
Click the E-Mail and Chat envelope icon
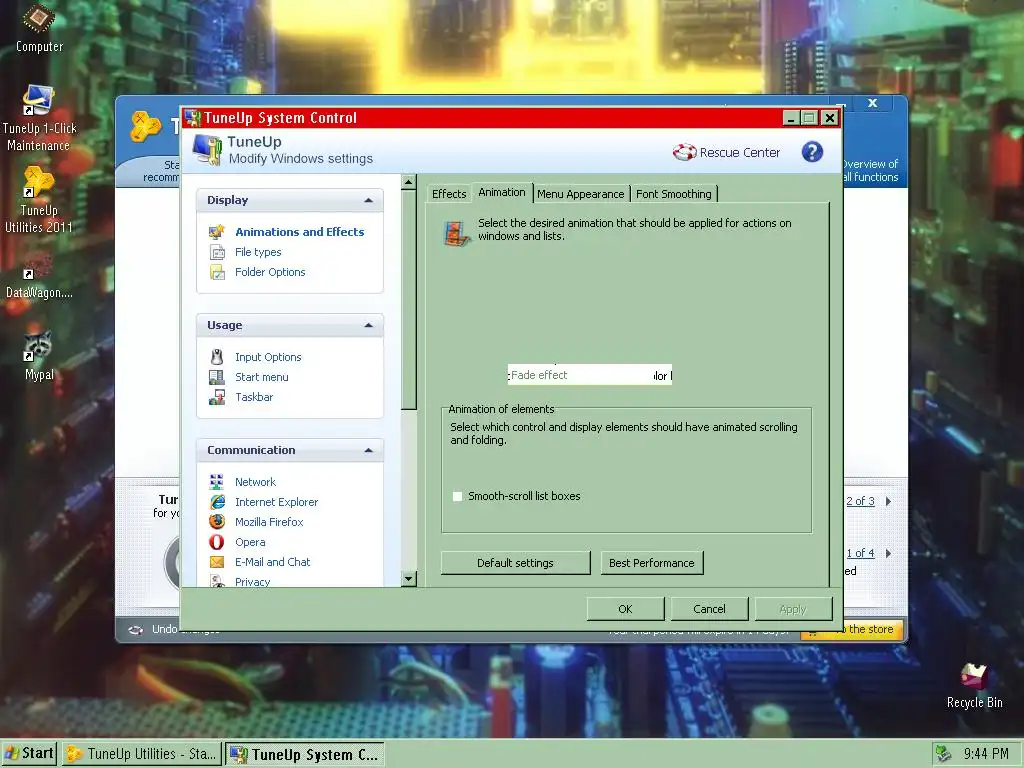click(x=217, y=562)
